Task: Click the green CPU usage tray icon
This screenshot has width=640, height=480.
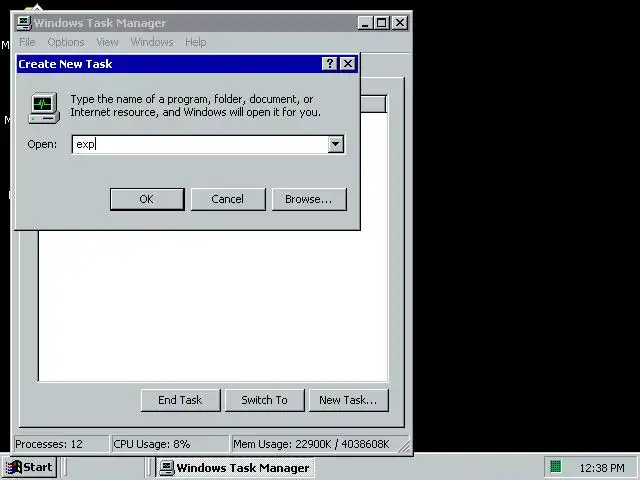Action: click(x=556, y=466)
